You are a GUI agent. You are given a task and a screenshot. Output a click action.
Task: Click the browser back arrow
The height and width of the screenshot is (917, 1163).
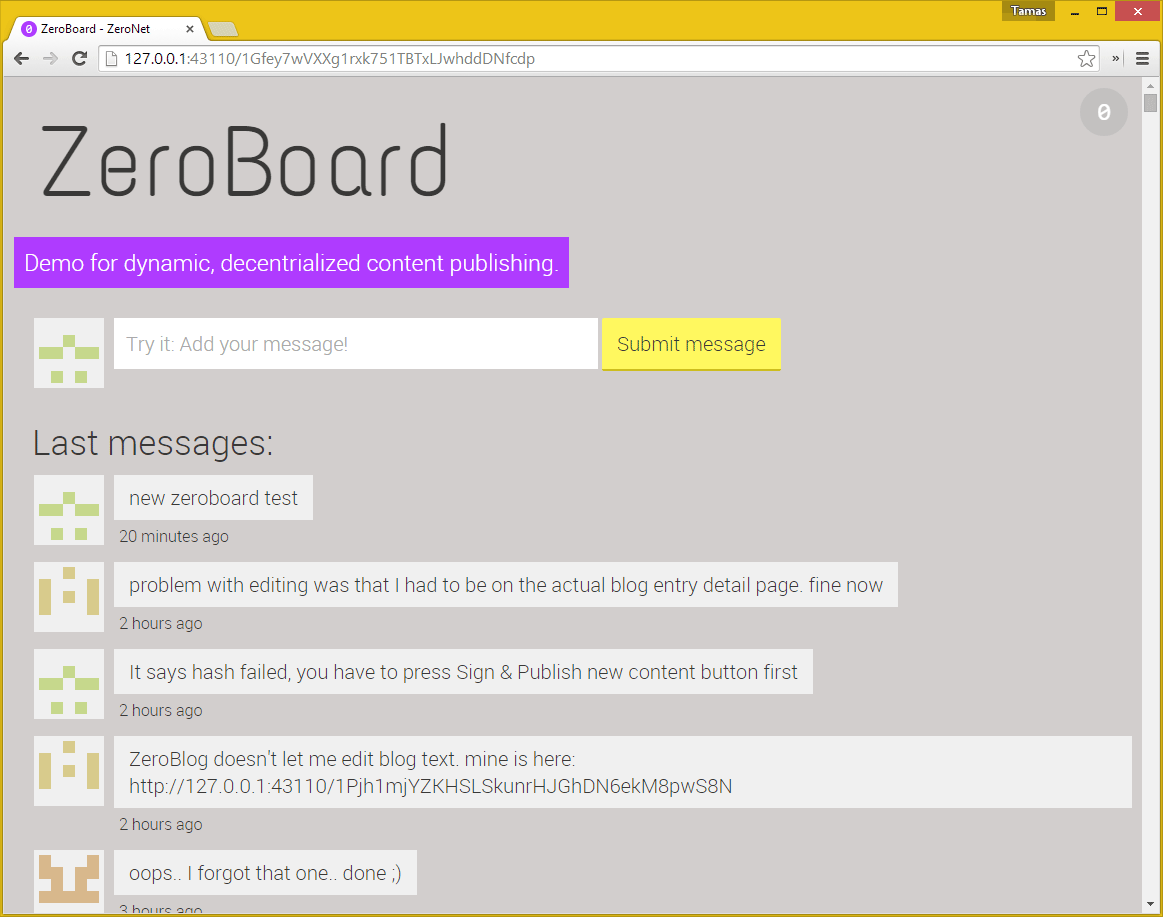pos(22,59)
